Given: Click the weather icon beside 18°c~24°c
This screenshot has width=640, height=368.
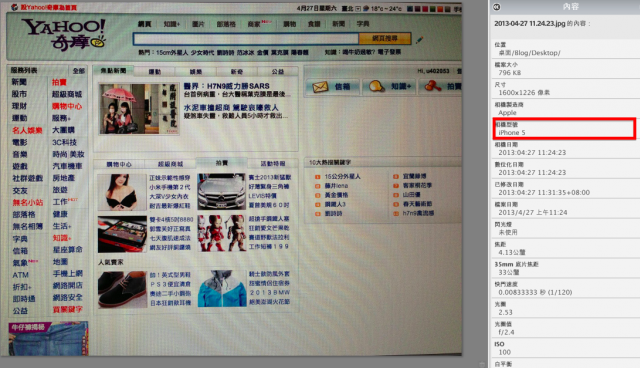Looking at the screenshot, I should pyautogui.click(x=366, y=9).
